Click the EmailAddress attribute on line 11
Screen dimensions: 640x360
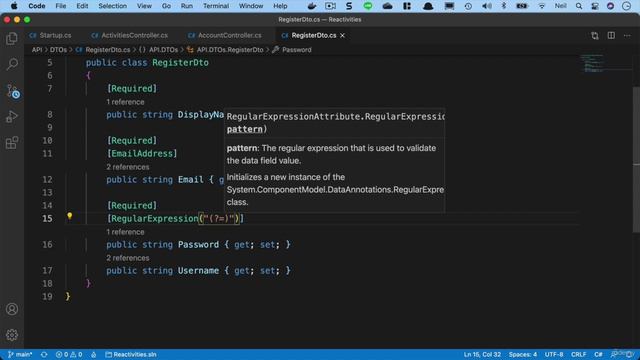coord(142,154)
